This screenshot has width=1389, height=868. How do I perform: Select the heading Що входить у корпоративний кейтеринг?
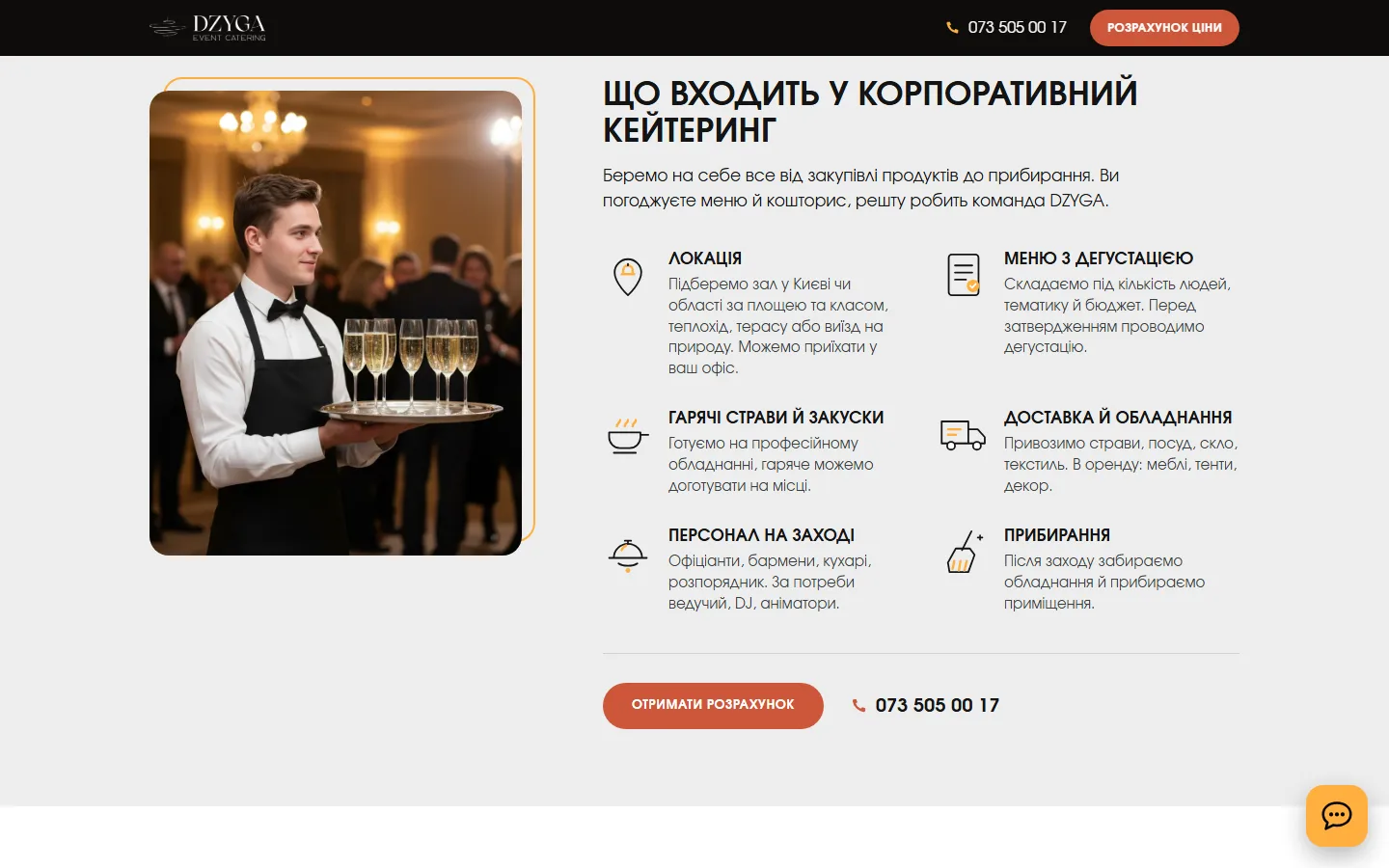870,111
